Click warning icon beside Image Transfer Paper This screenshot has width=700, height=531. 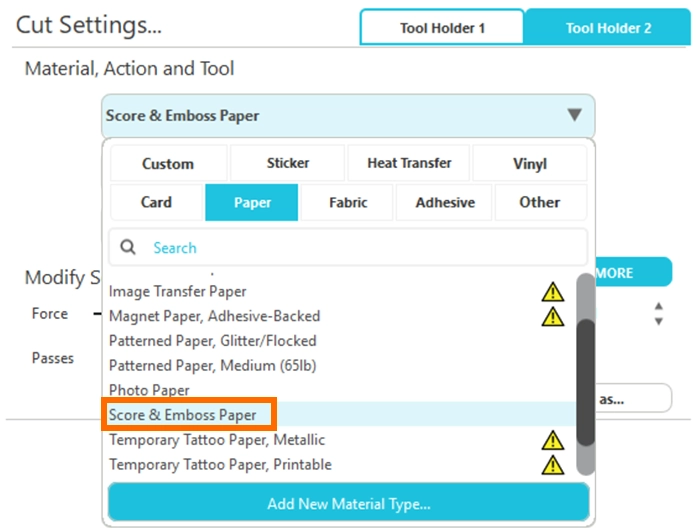click(x=553, y=292)
